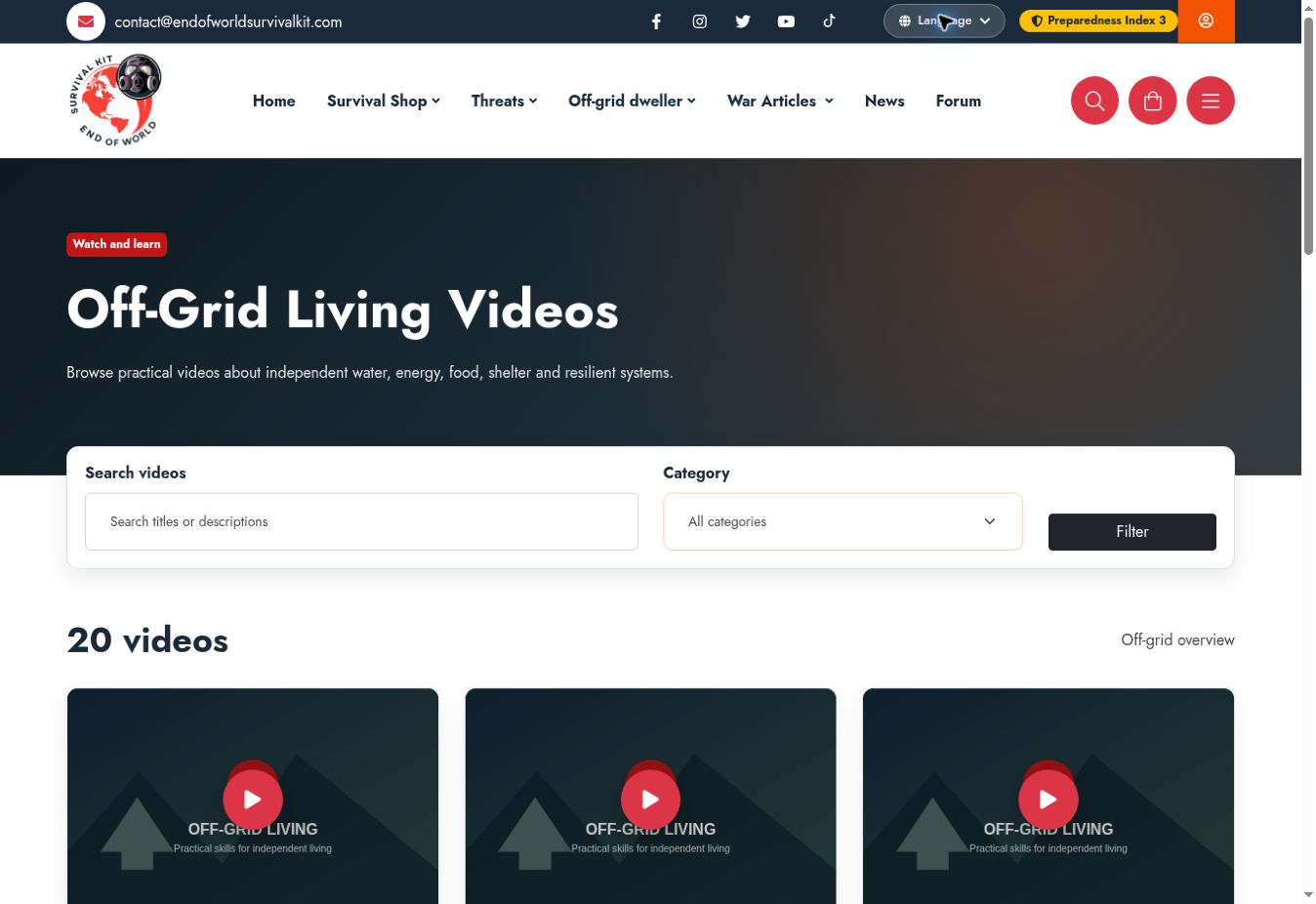This screenshot has width=1316, height=904.
Task: Click the 'Category' label
Action: 696,473
